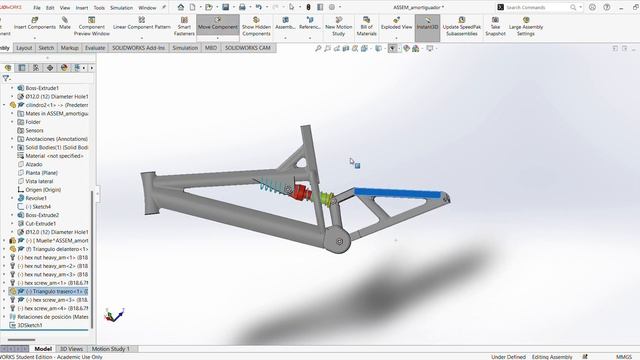Click the Insert Components tool
This screenshot has width=640, height=360.
tap(35, 24)
